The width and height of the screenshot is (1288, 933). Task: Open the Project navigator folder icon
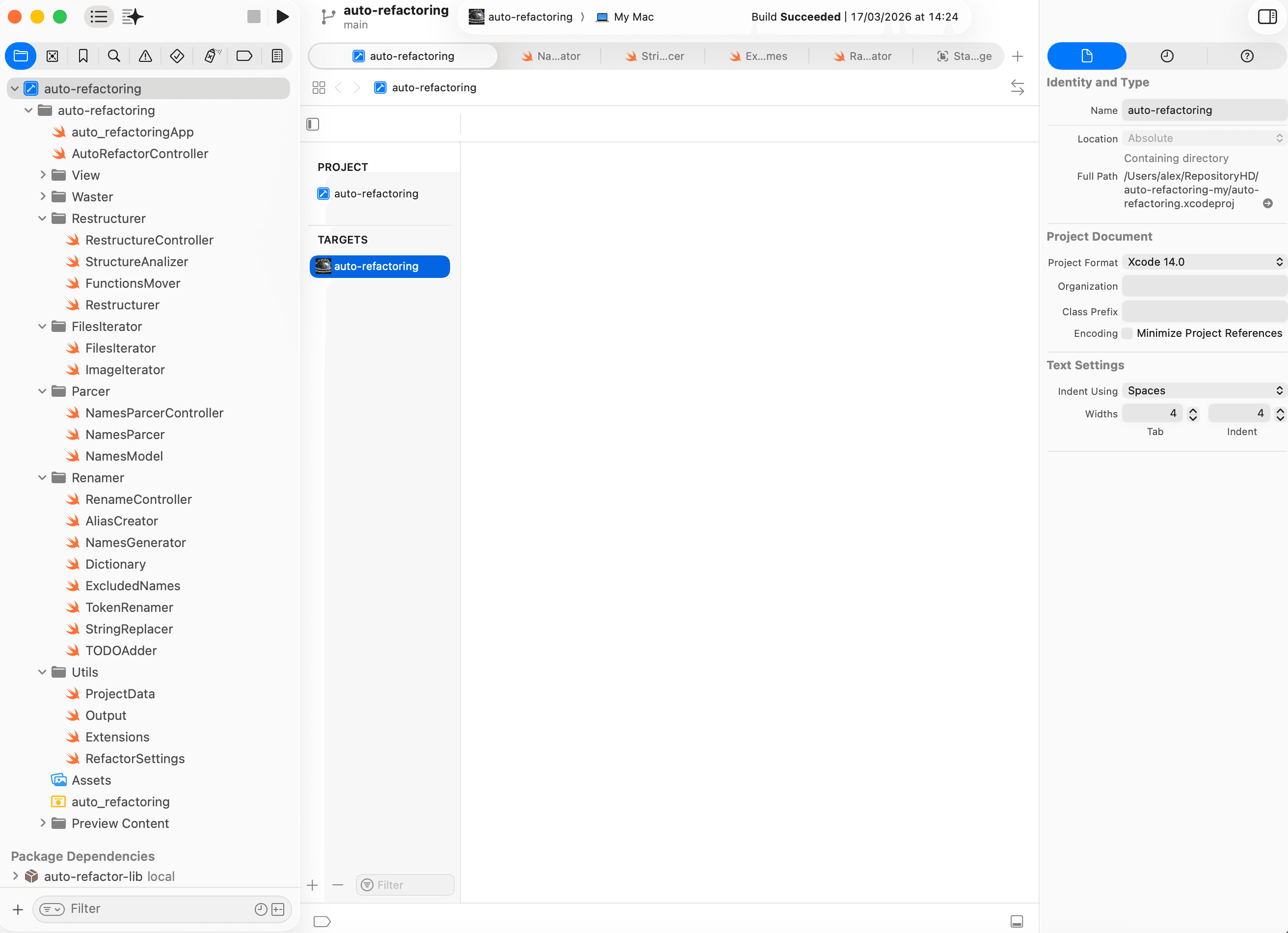(x=21, y=55)
